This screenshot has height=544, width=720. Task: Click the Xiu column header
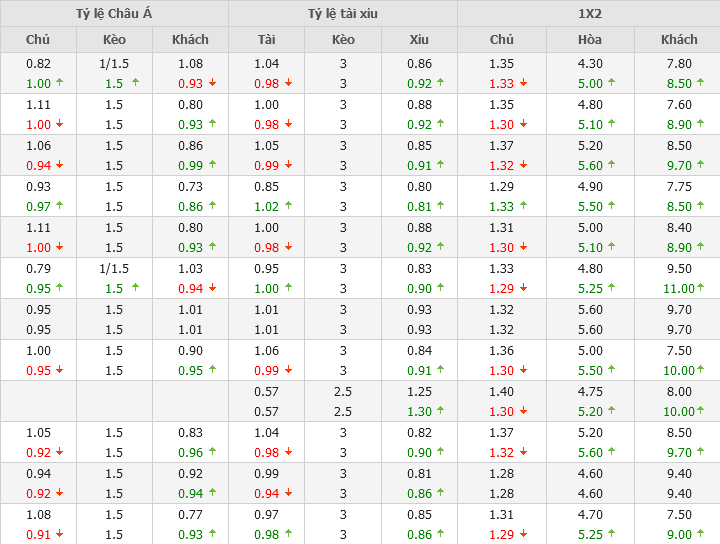pyautogui.click(x=419, y=39)
